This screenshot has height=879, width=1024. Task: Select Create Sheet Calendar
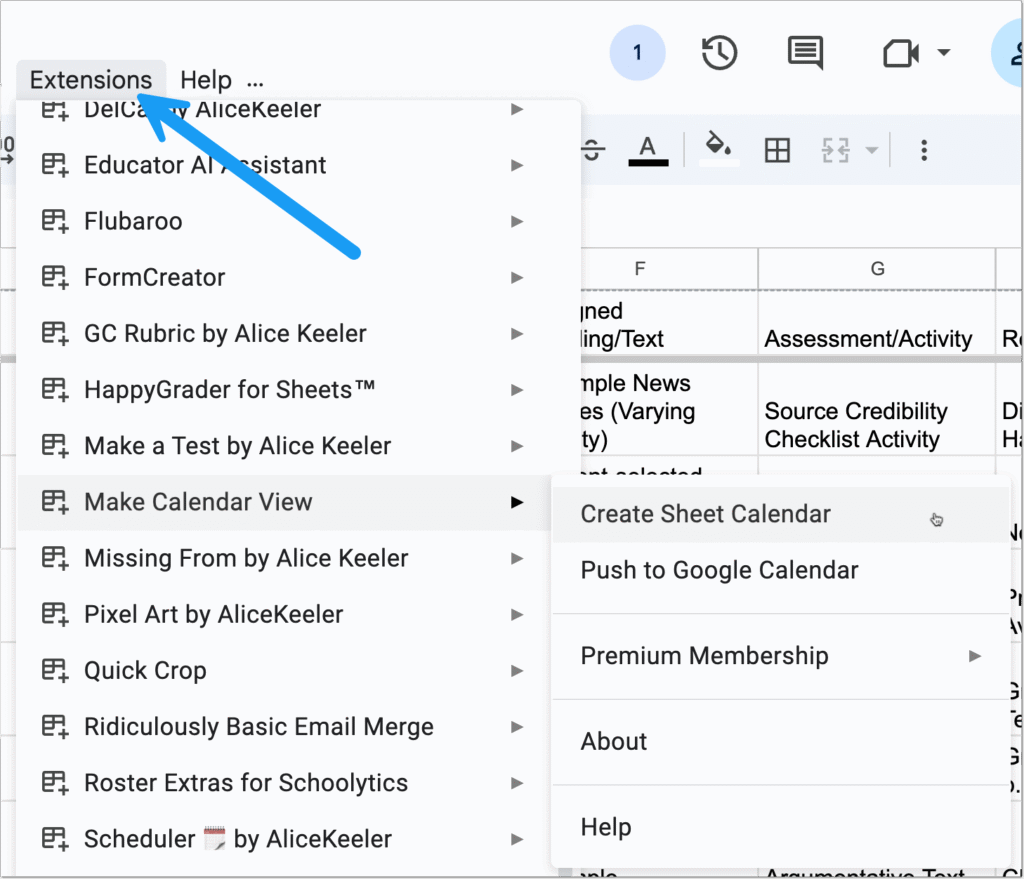[705, 514]
